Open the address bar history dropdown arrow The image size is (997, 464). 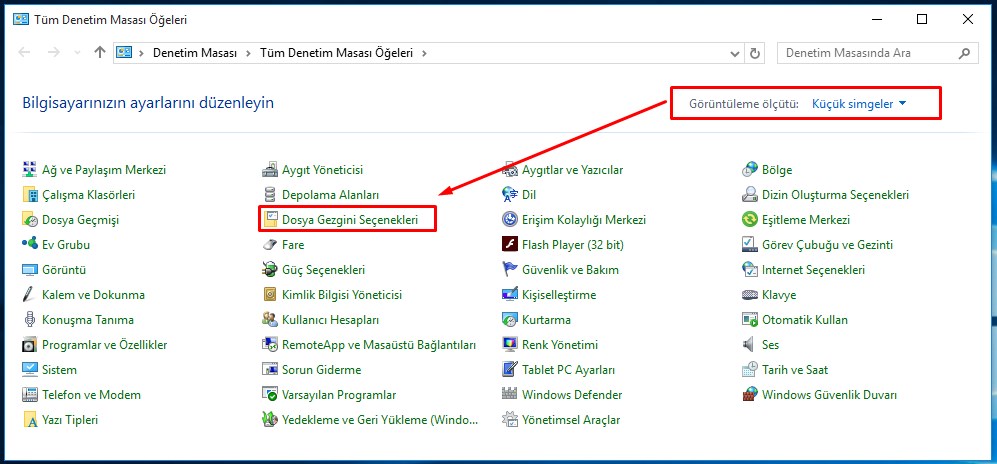(734, 53)
